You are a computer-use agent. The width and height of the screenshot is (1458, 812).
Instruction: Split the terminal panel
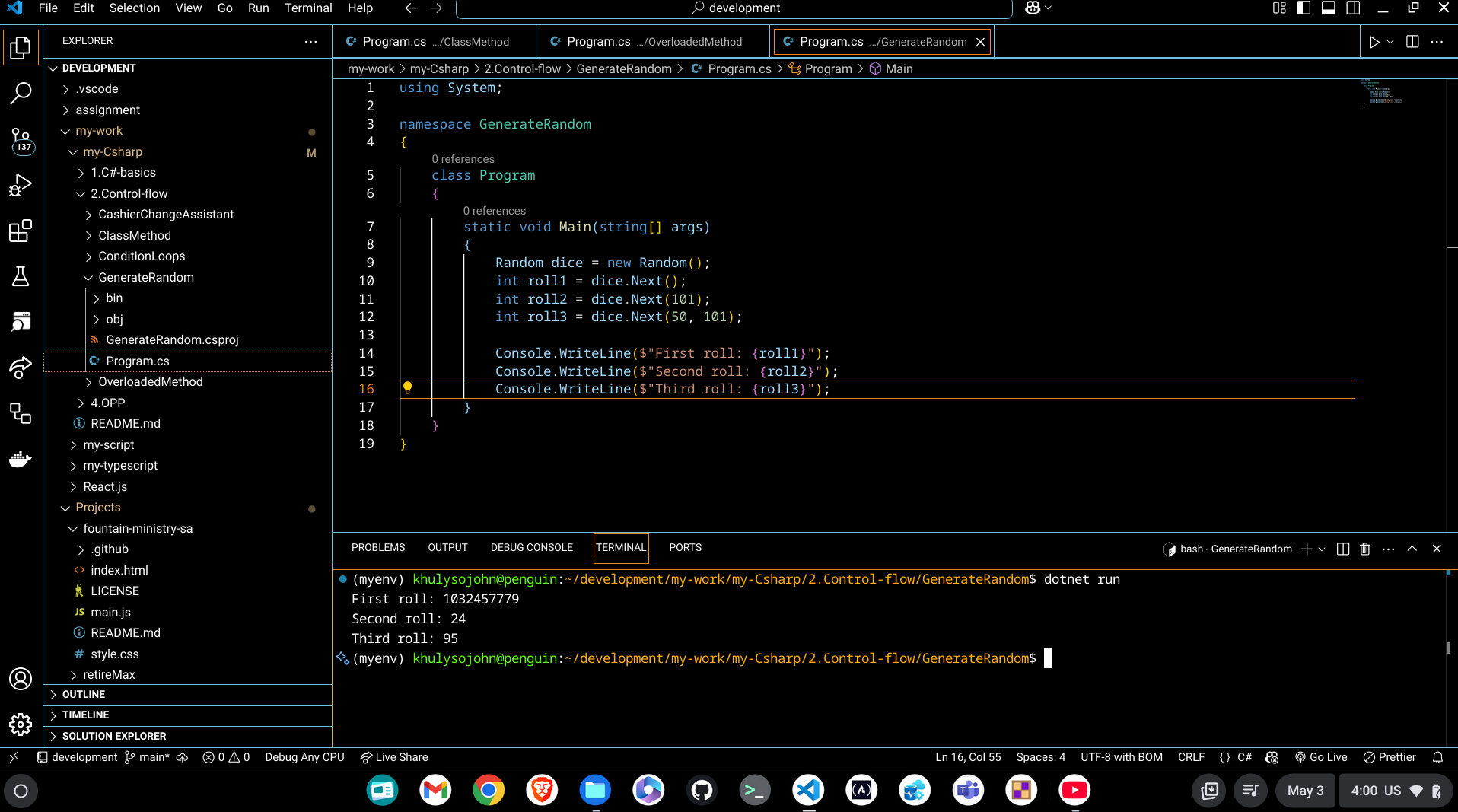(1343, 549)
